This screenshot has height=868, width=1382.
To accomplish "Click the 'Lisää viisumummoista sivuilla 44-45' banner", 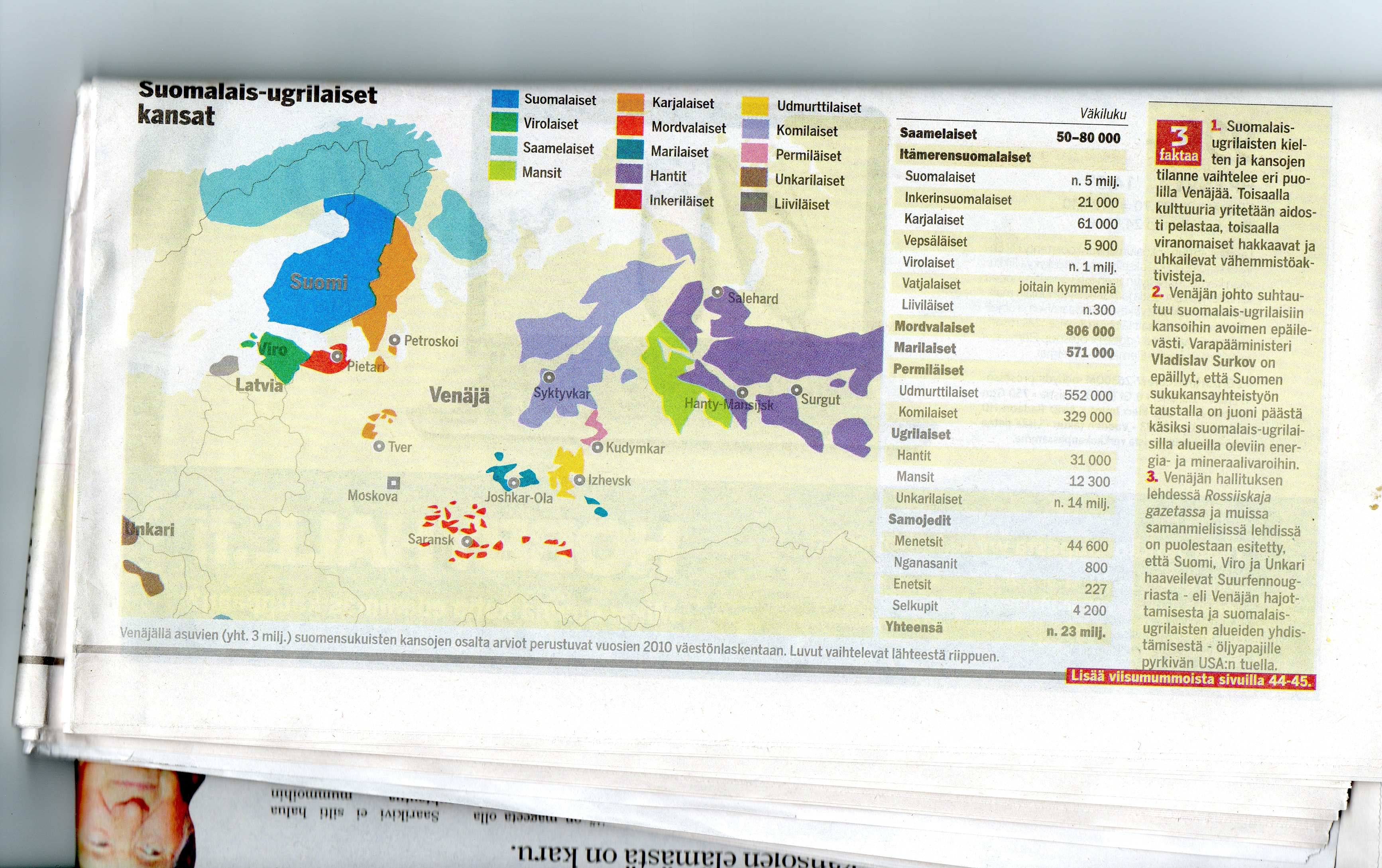I will pyautogui.click(x=1190, y=679).
